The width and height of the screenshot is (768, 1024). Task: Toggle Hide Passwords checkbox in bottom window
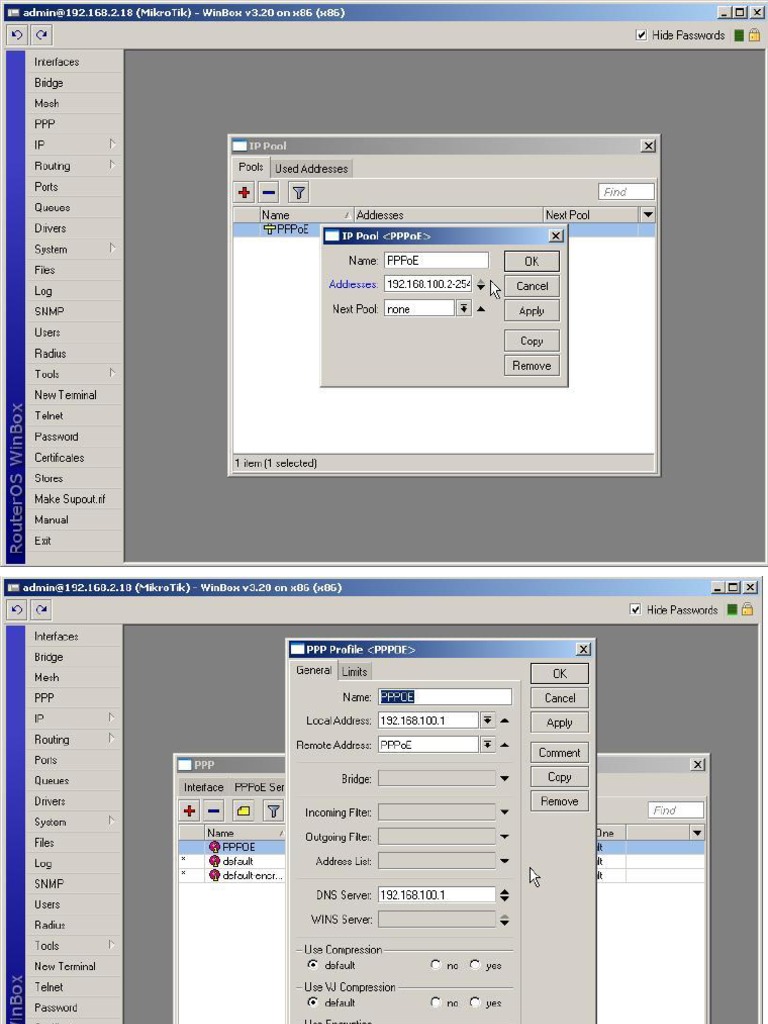635,609
